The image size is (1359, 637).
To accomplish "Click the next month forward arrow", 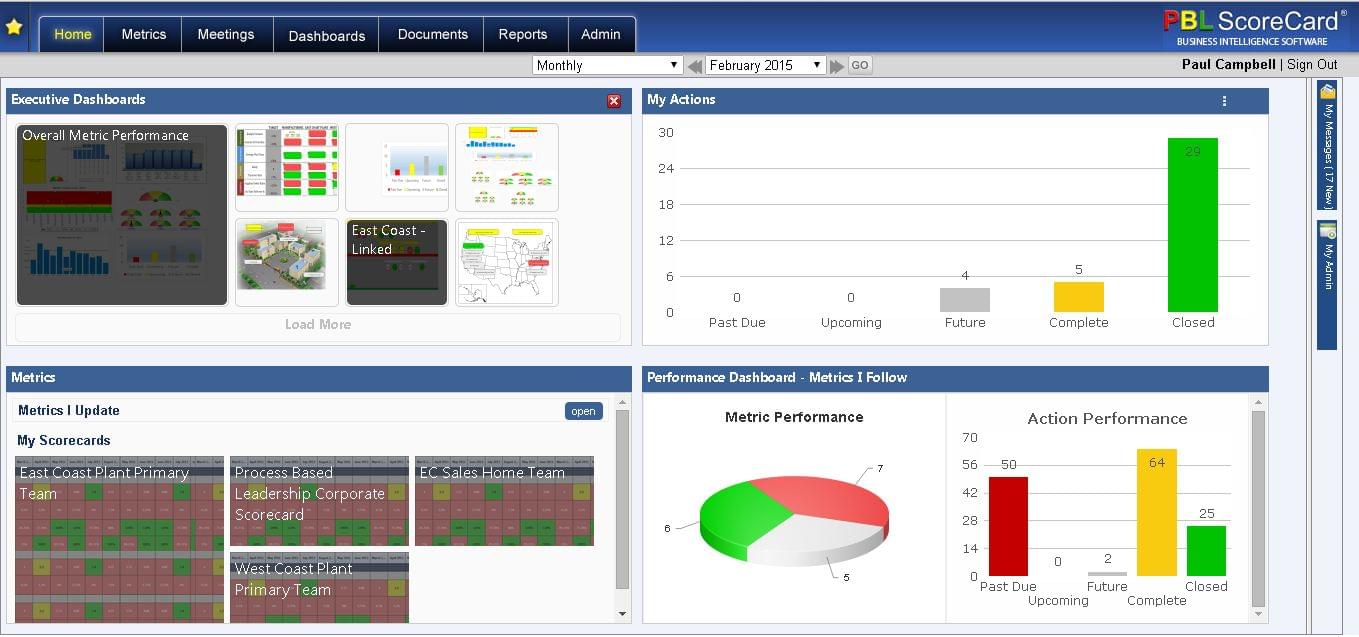I will point(837,64).
